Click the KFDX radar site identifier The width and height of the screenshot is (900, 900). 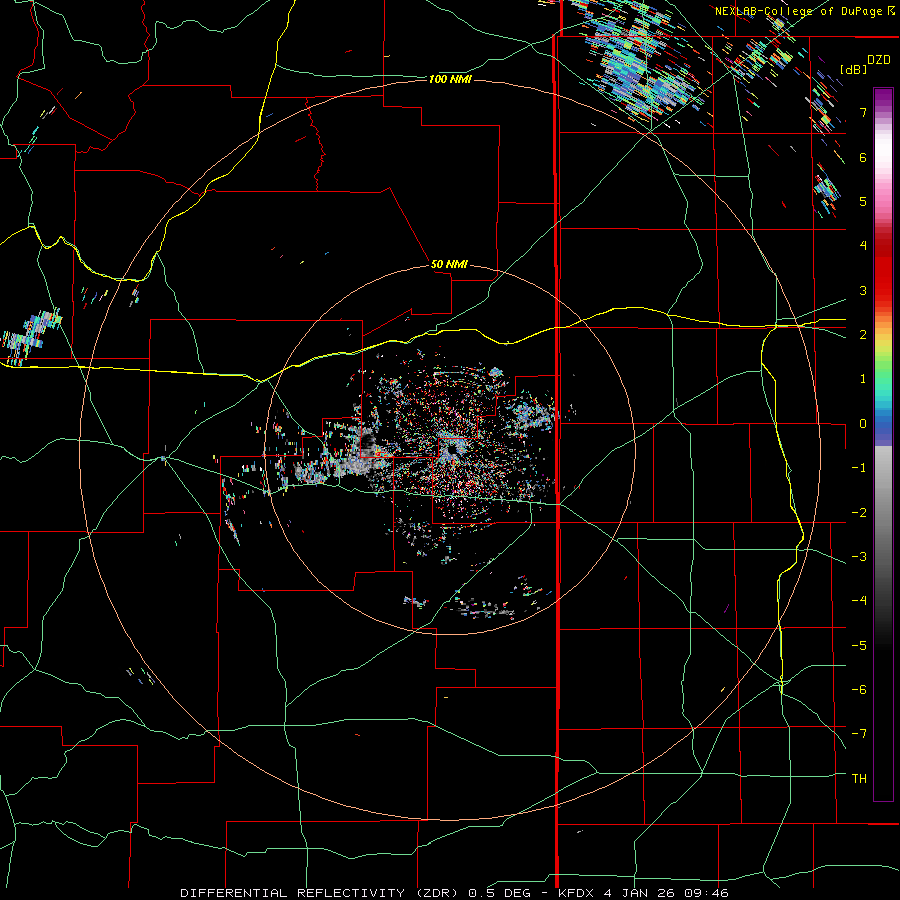click(577, 893)
